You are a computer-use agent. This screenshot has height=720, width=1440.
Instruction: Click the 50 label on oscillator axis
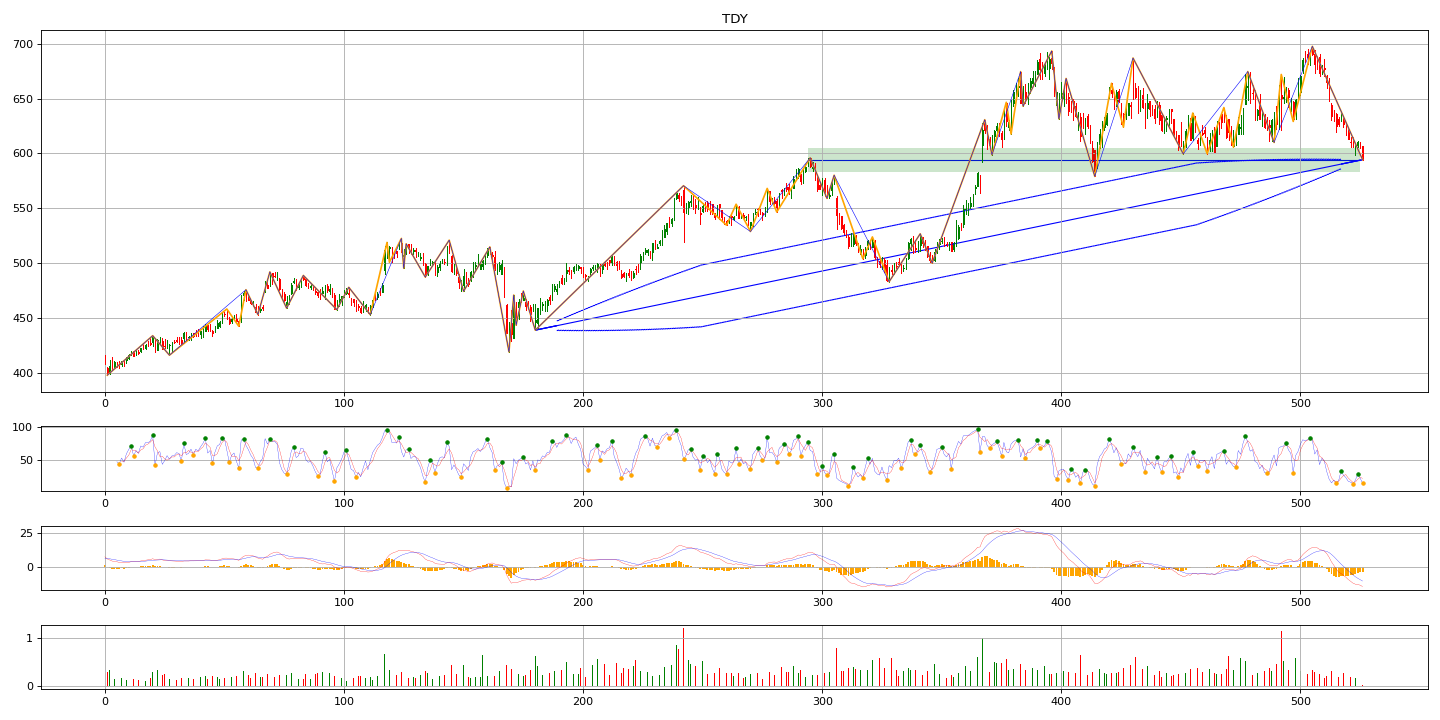pos(27,460)
